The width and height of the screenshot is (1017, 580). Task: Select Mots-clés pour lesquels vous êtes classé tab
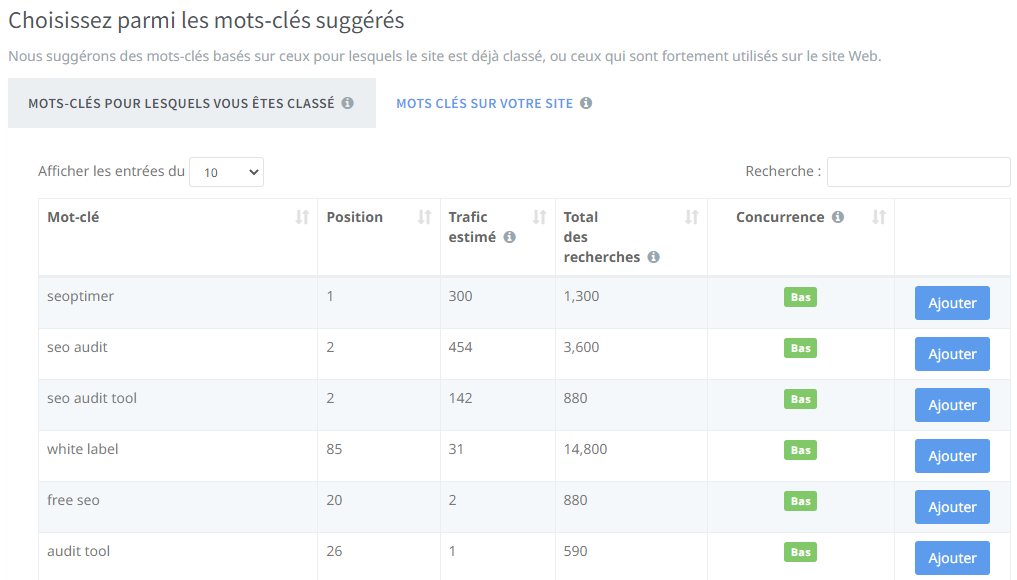tap(181, 103)
